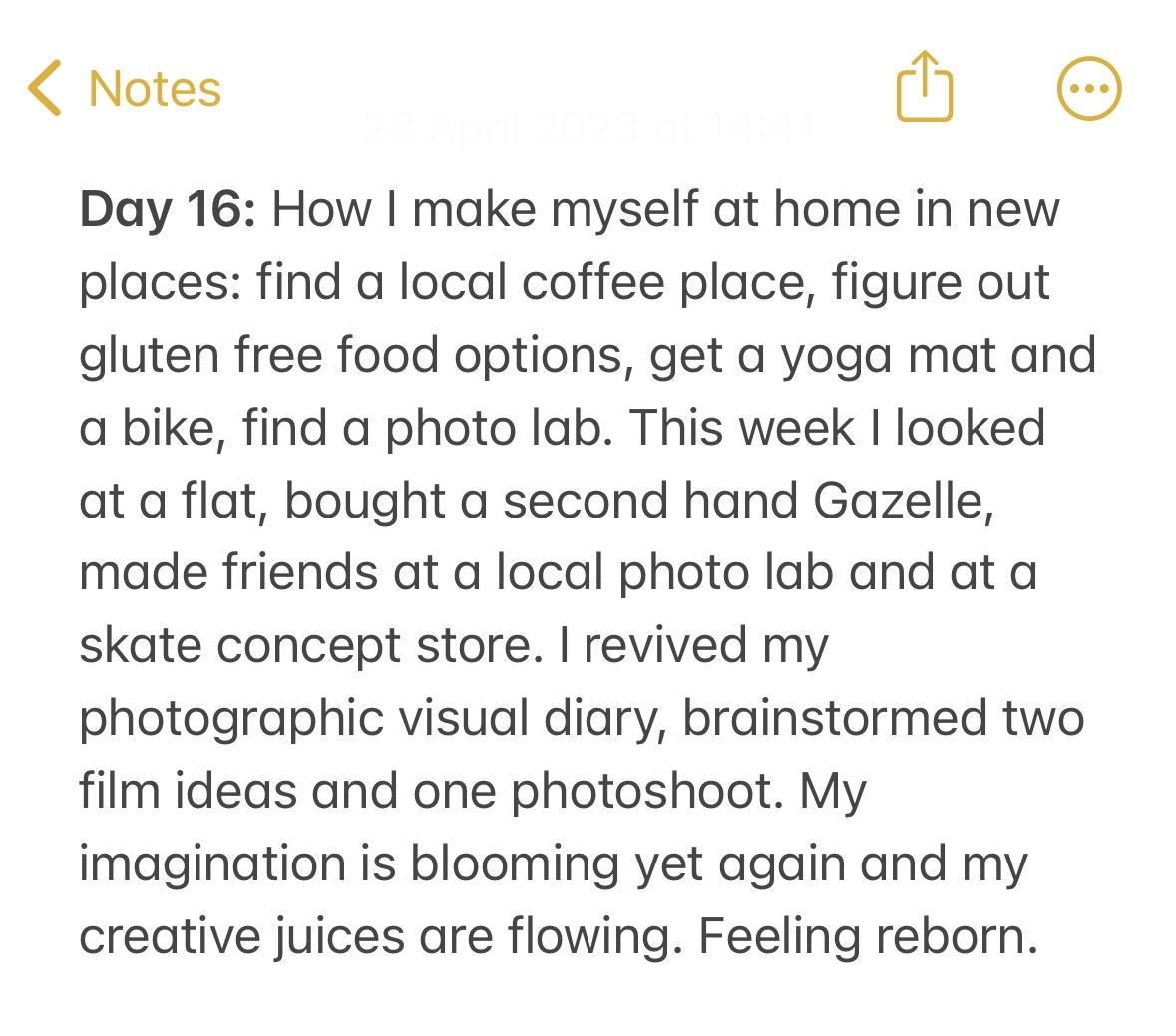This screenshot has height=1036, width=1176.
Task: Open the more options ellipsis menu
Action: (x=1088, y=89)
